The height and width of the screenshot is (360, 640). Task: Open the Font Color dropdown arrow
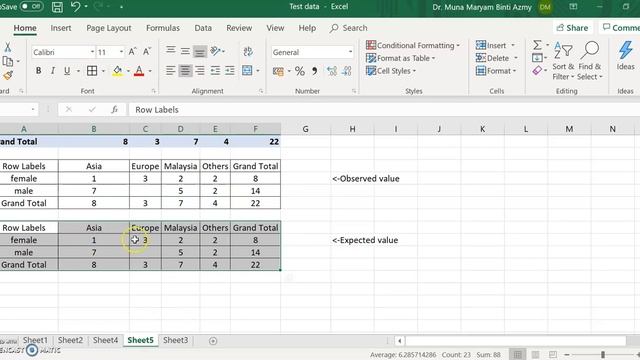(x=150, y=71)
